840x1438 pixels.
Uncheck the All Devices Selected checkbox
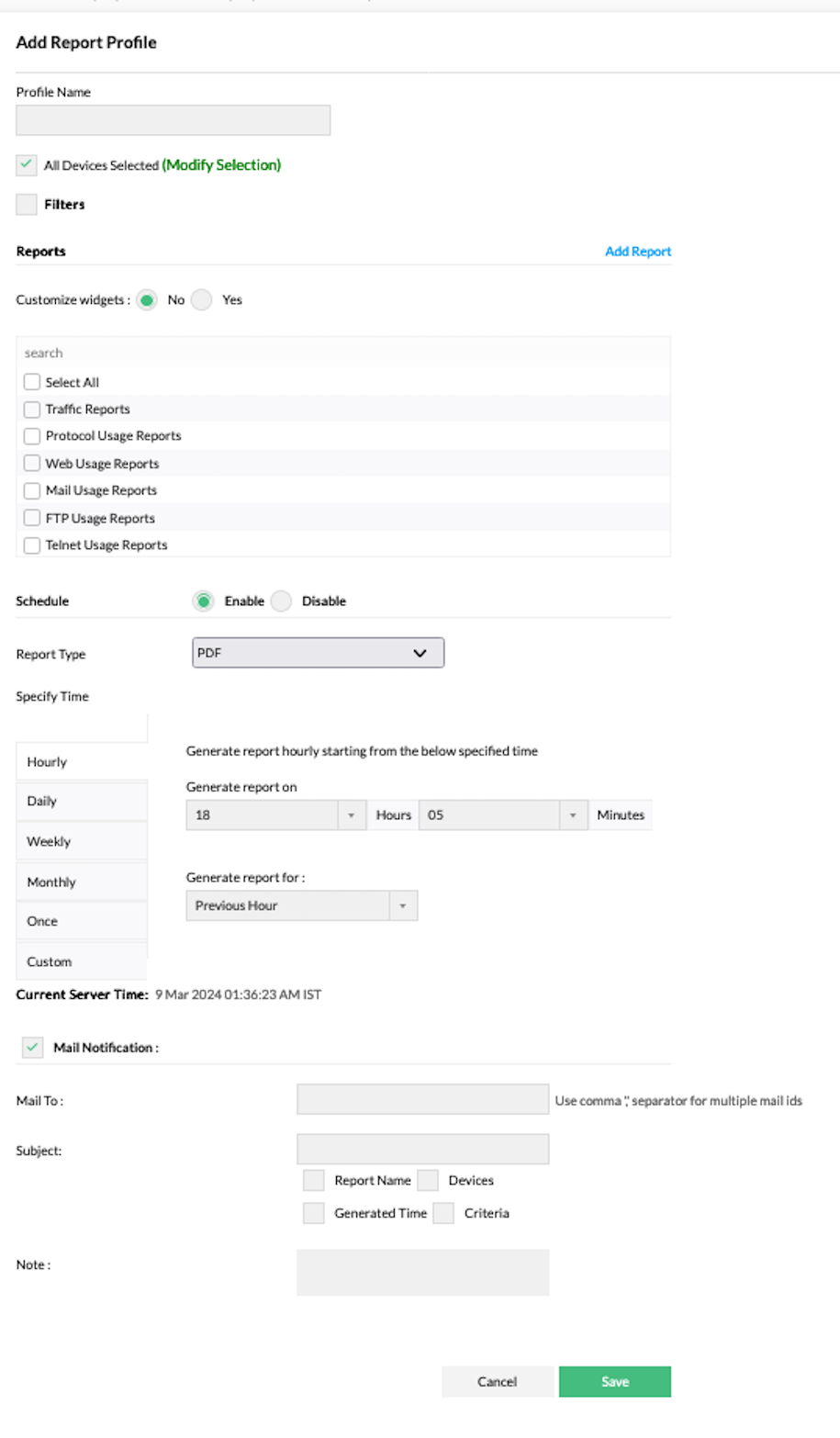(26, 165)
